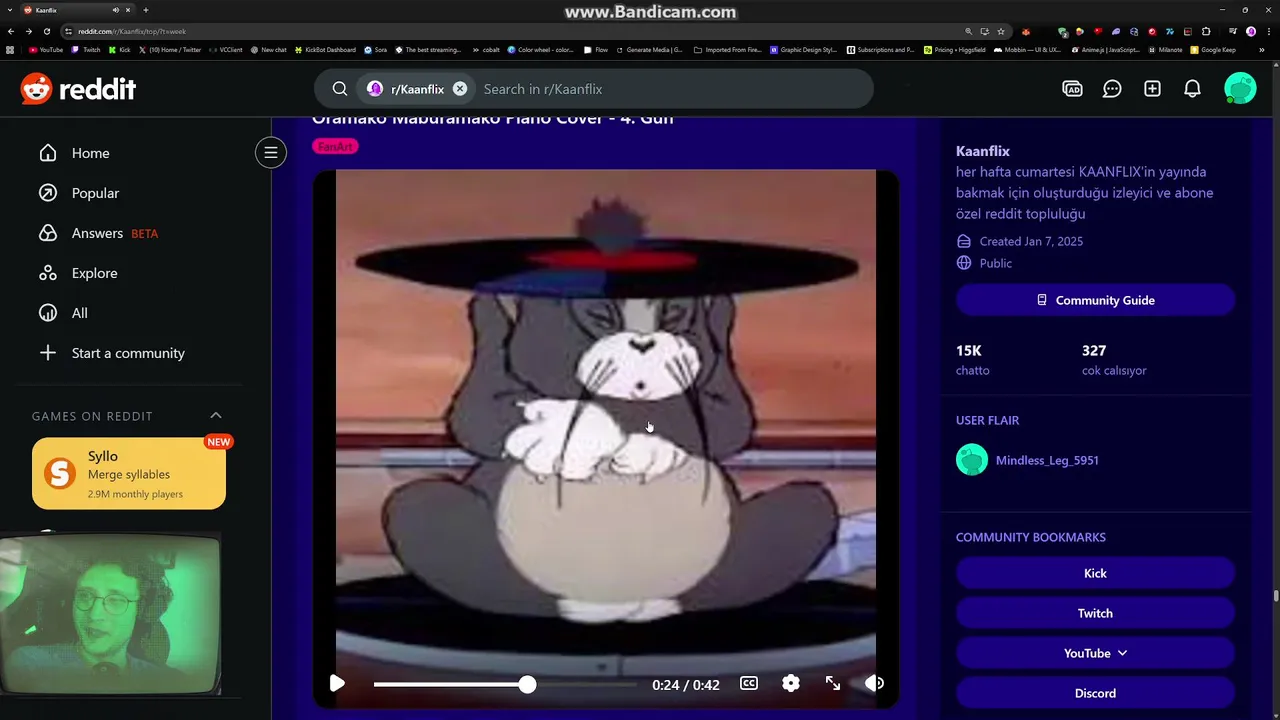The height and width of the screenshot is (720, 1280).
Task: Seek on the video progress bar
Action: [505, 684]
